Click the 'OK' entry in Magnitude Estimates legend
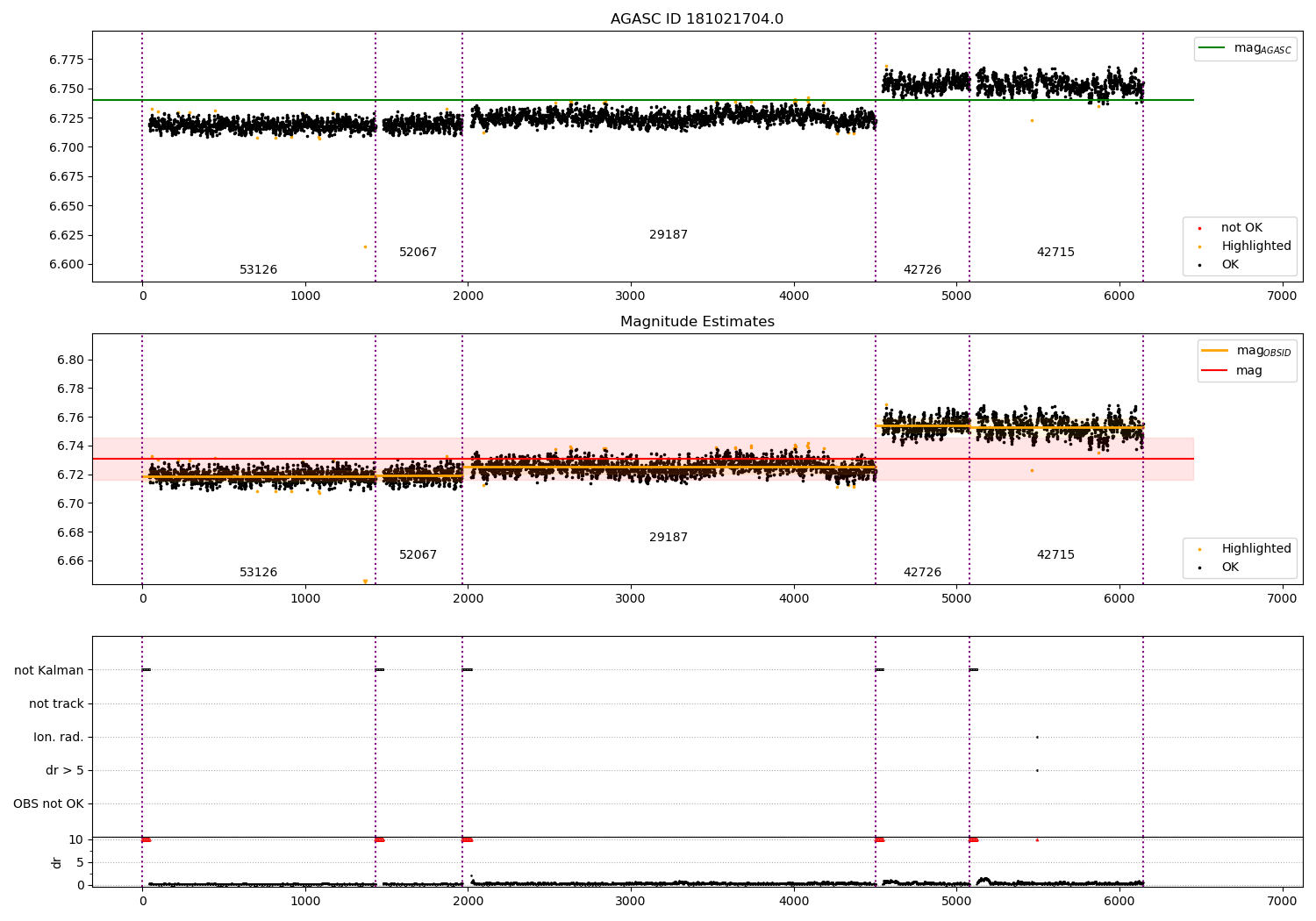The height and width of the screenshot is (921, 1316). (1230, 568)
